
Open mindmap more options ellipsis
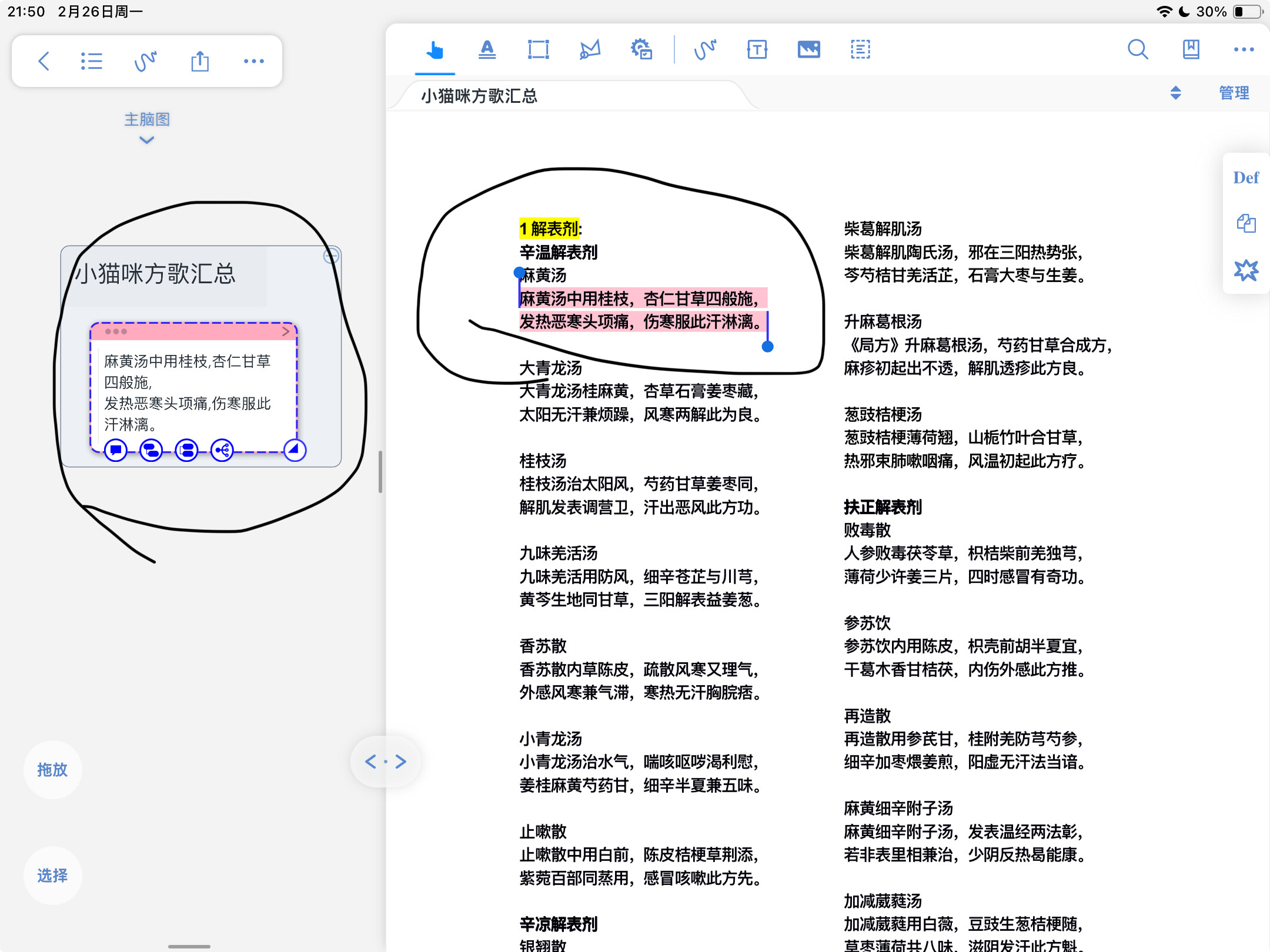click(x=254, y=61)
